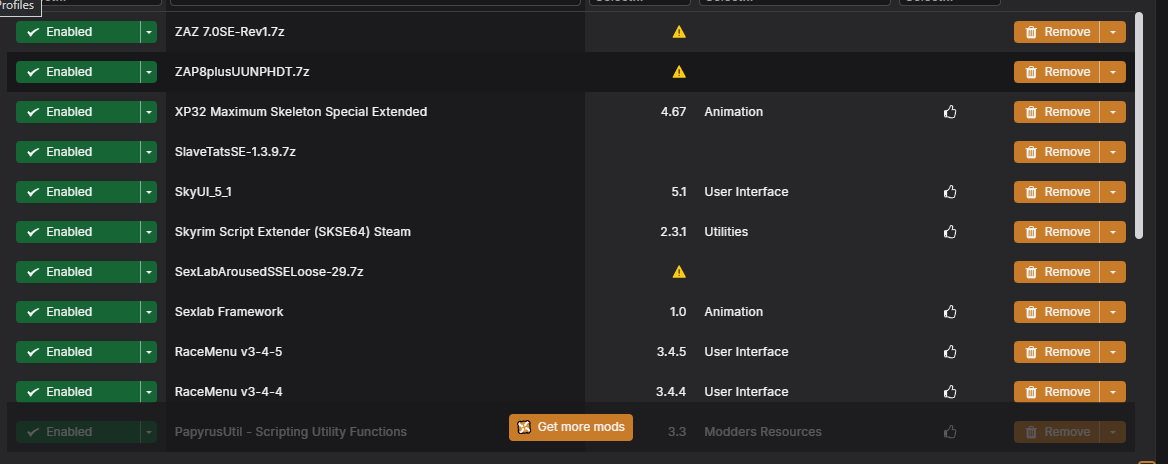The image size is (1168, 464).
Task: Select mod name Skyrim Script Extender (SKSE64) Steam
Action: coord(293,232)
